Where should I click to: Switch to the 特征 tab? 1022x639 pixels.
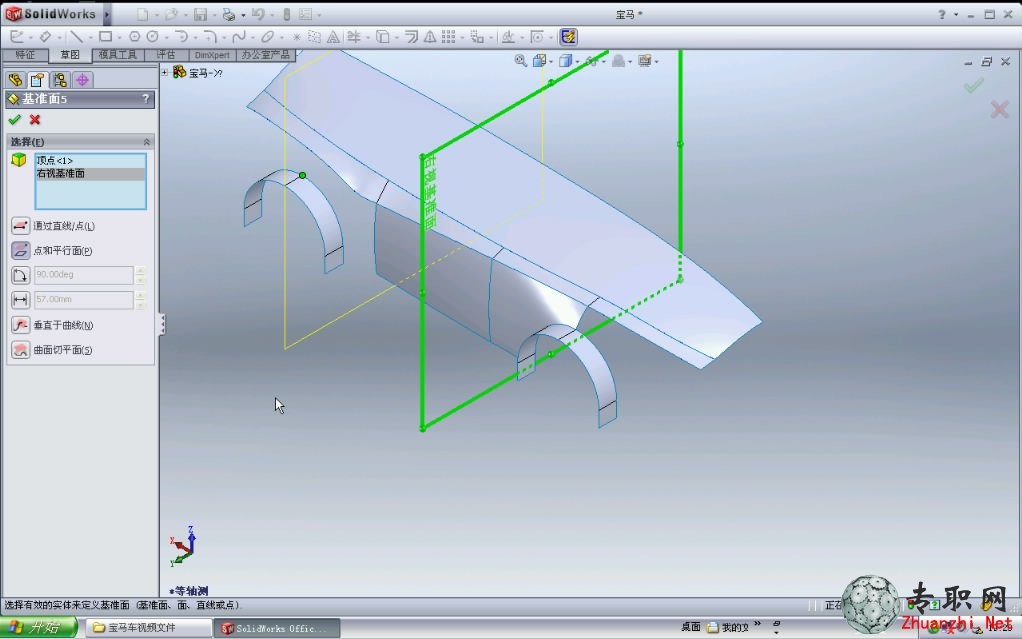tap(25, 55)
